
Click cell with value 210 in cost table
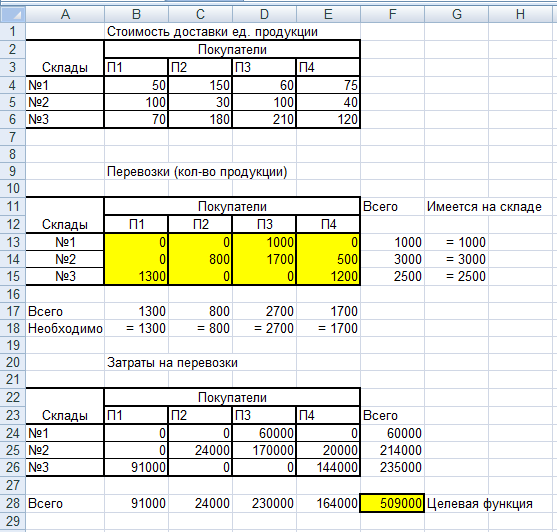click(x=264, y=119)
